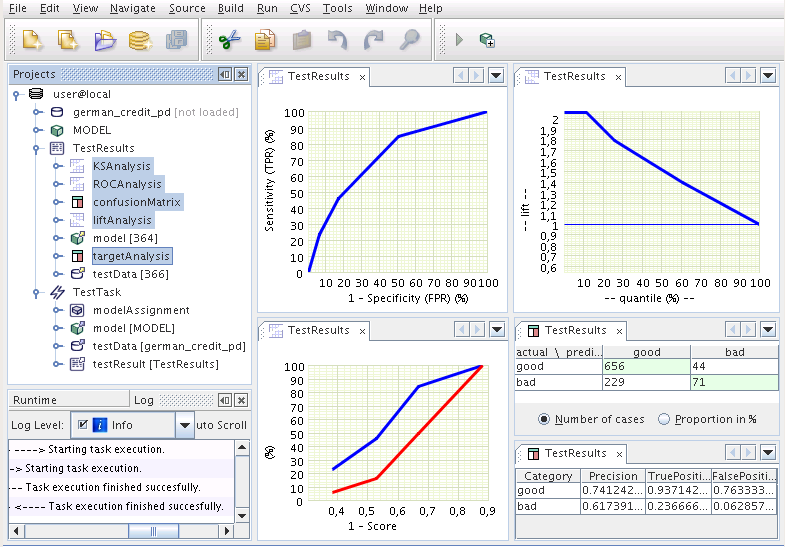
Task: Click the user@local server icon
Action: 36,94
